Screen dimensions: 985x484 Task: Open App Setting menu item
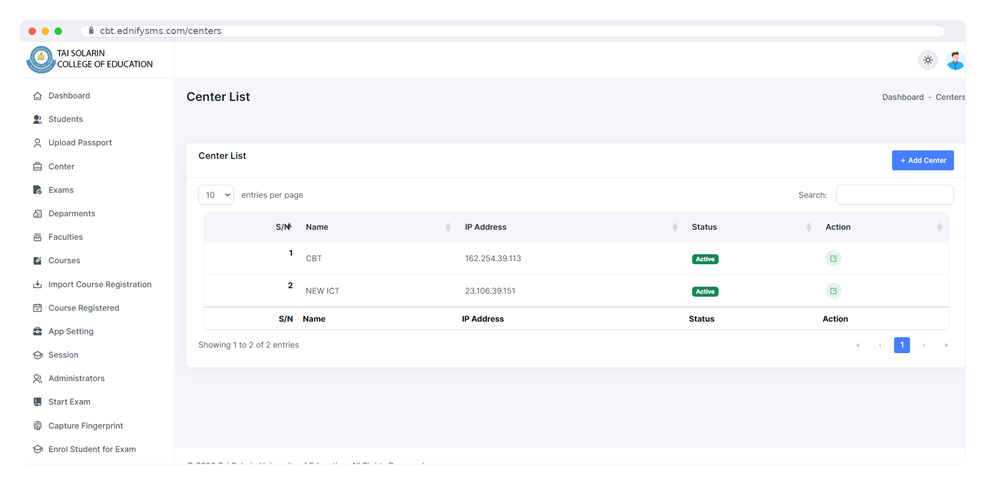(x=71, y=331)
